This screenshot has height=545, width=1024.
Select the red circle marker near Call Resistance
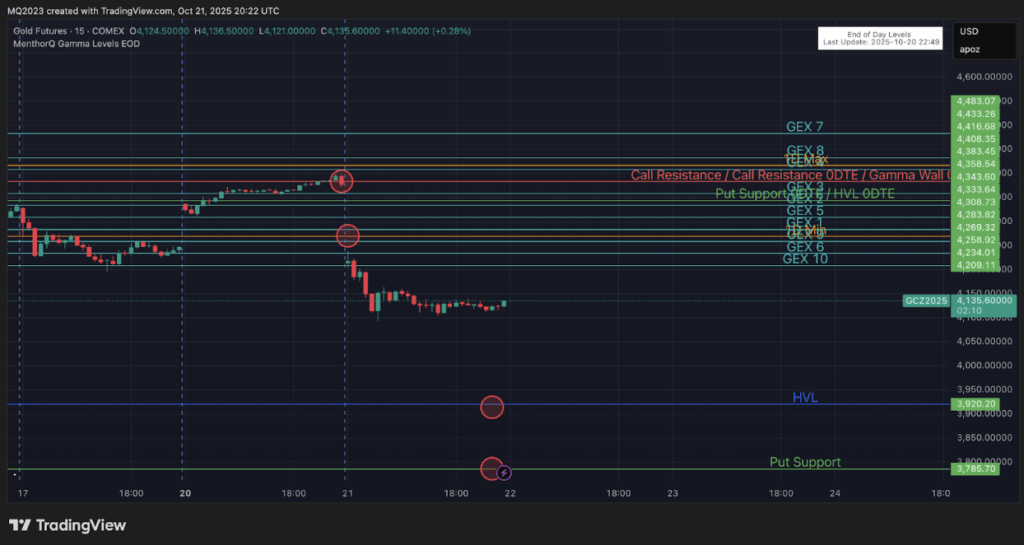point(342,181)
